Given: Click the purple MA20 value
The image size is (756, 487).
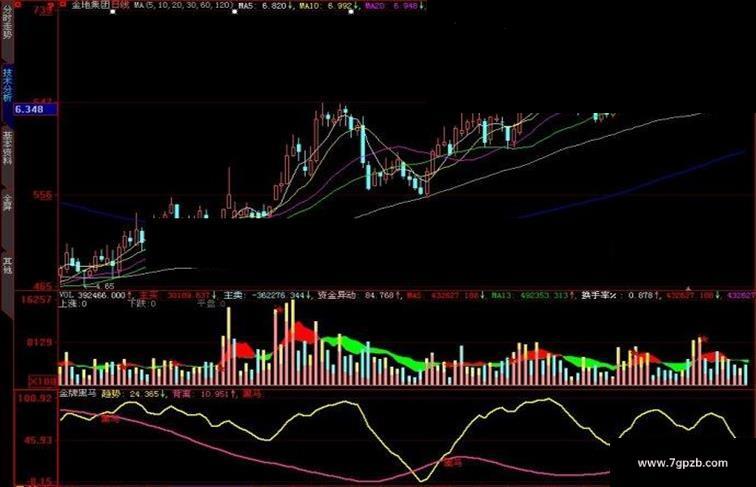Looking at the screenshot, I should 394,6.
